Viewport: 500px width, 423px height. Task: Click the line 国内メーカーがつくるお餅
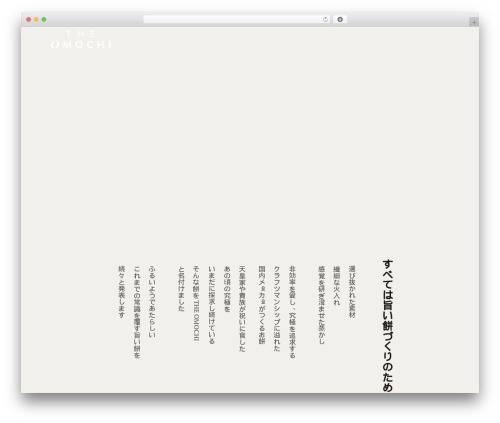tap(262, 305)
